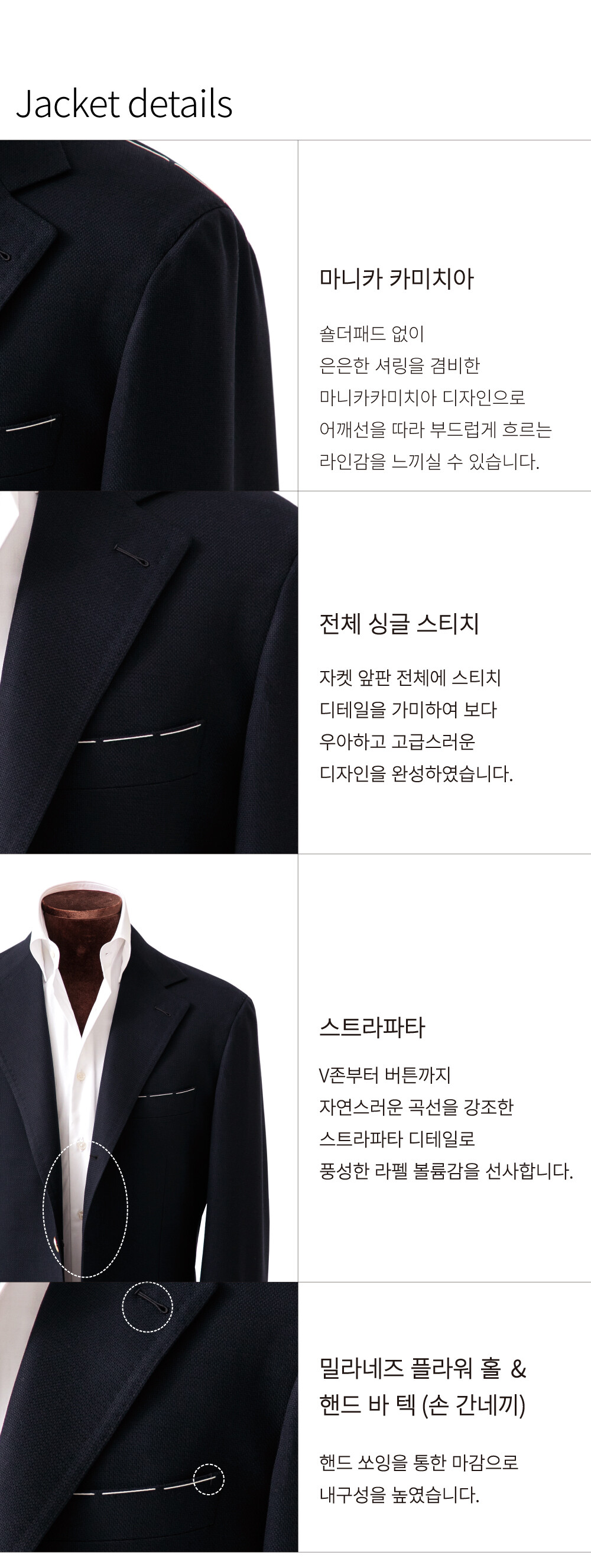
Task: Click the small dashed circle on pocket edge
Action: (209, 1479)
